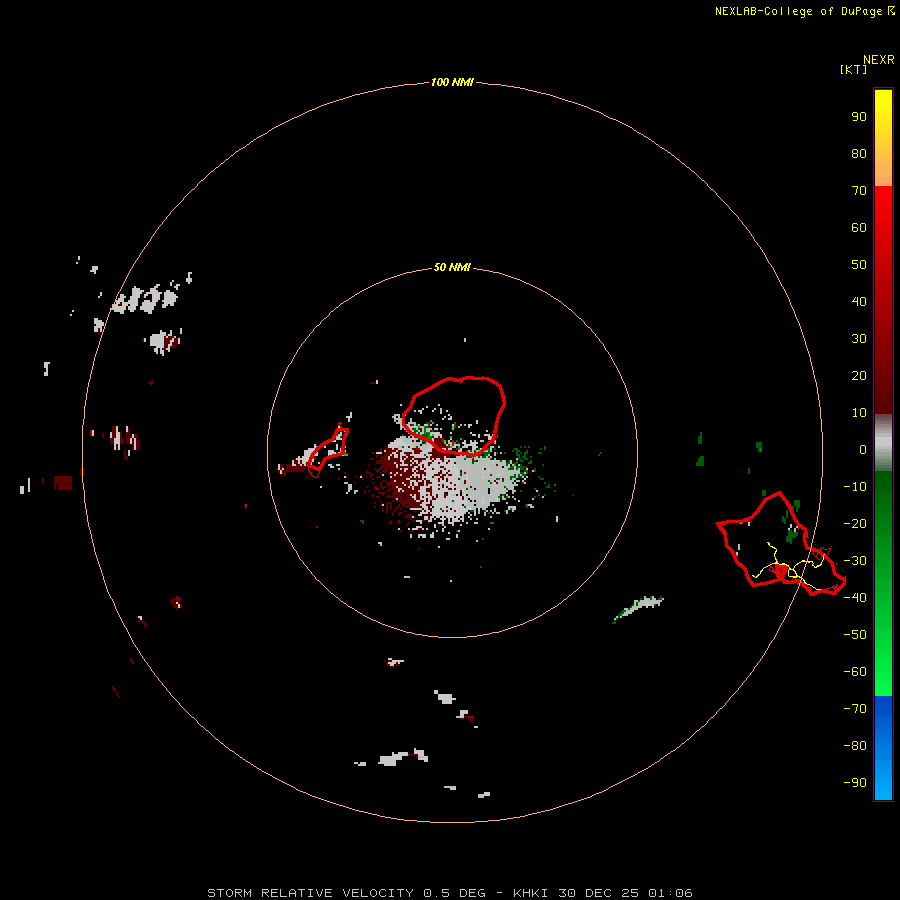The image size is (900, 900).
Task: Select the positive 60 knot scale label
Action: click(x=859, y=227)
